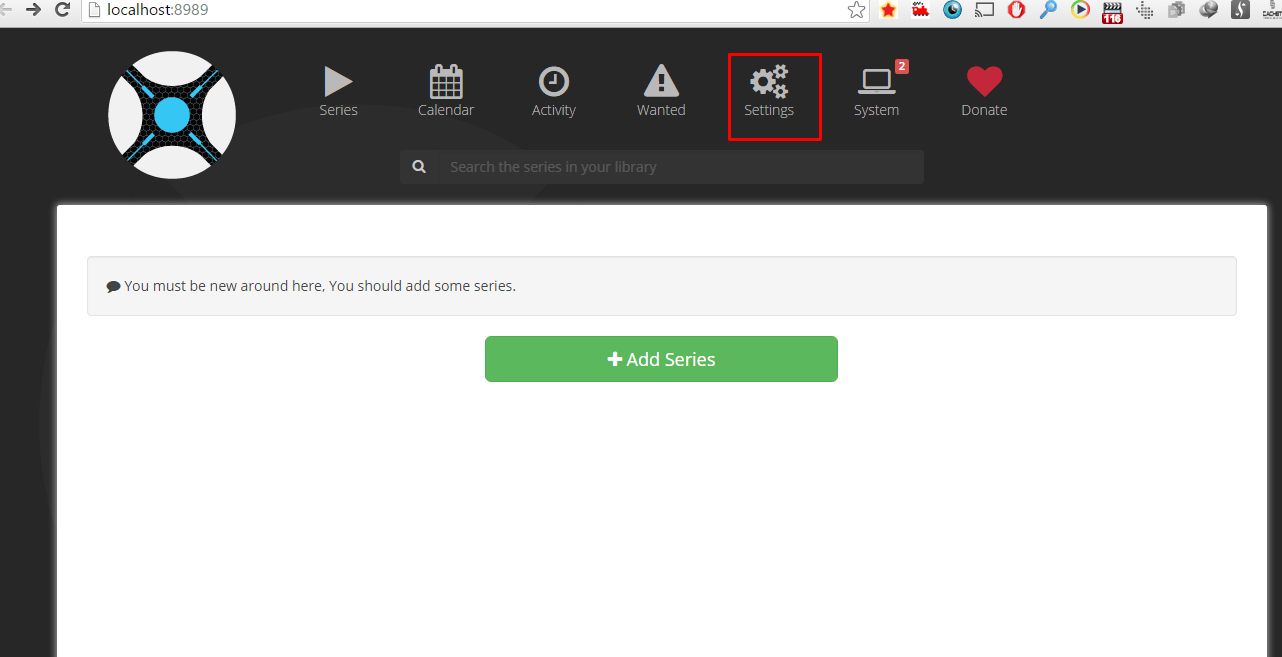The image size is (1282, 657).
Task: Reload the page with the browser refresh button
Action: (x=62, y=10)
